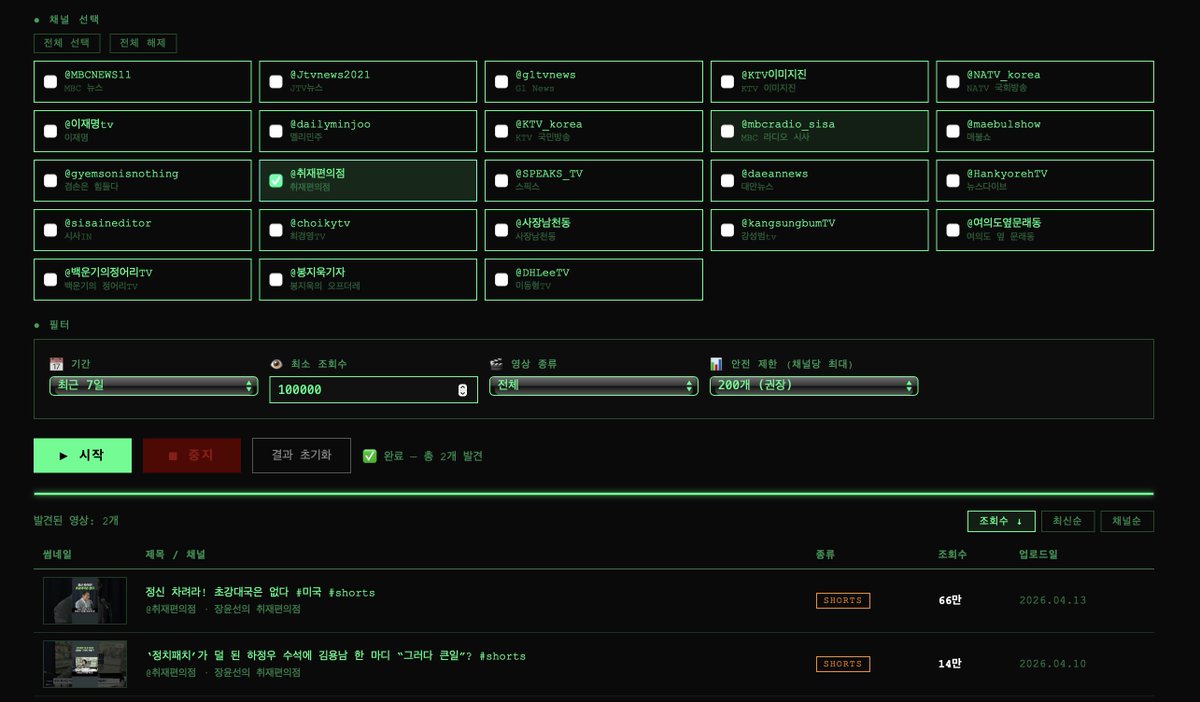
Task: Click SHORTS badge in 14만 row
Action: (843, 664)
